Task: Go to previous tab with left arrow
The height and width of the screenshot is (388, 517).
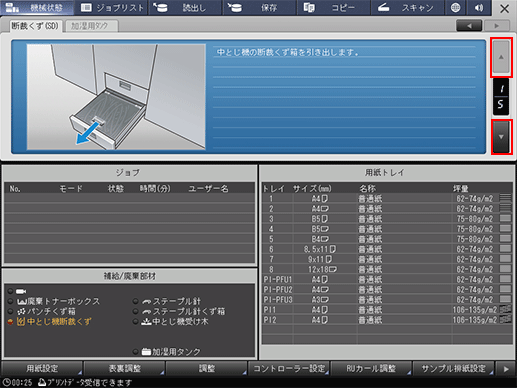Action: (x=469, y=26)
